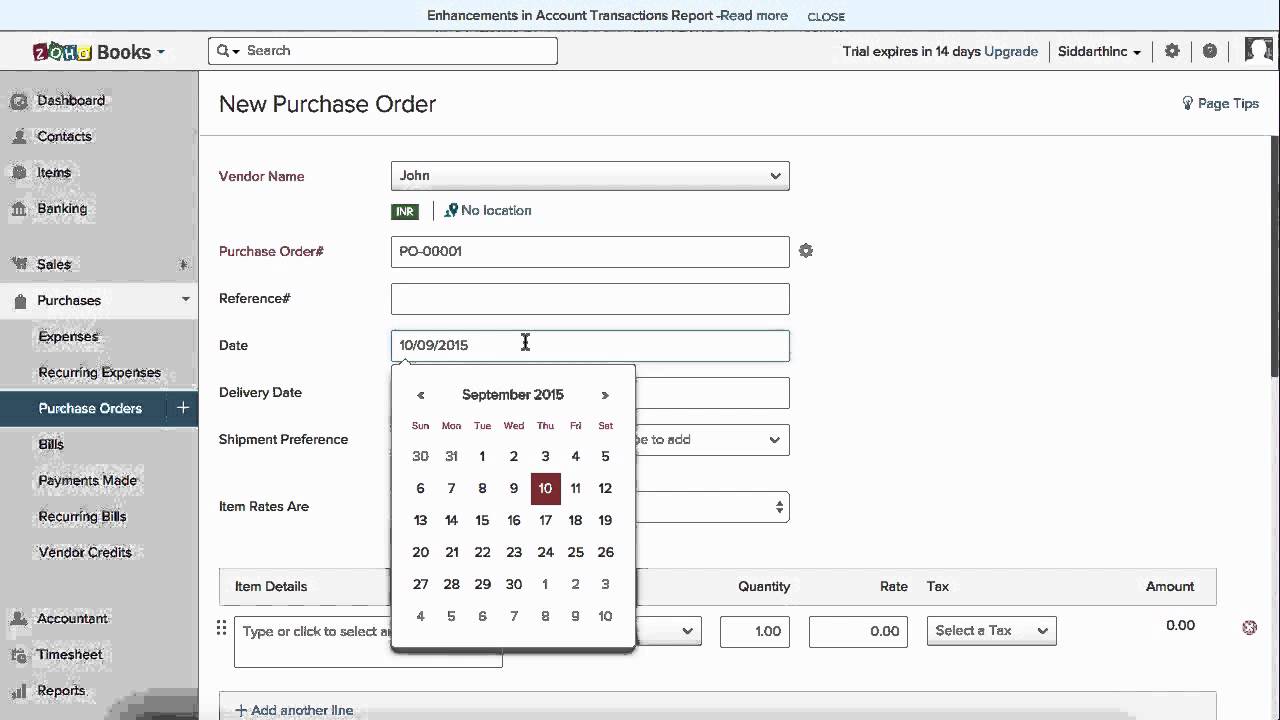Click the Reference# input field

point(590,299)
